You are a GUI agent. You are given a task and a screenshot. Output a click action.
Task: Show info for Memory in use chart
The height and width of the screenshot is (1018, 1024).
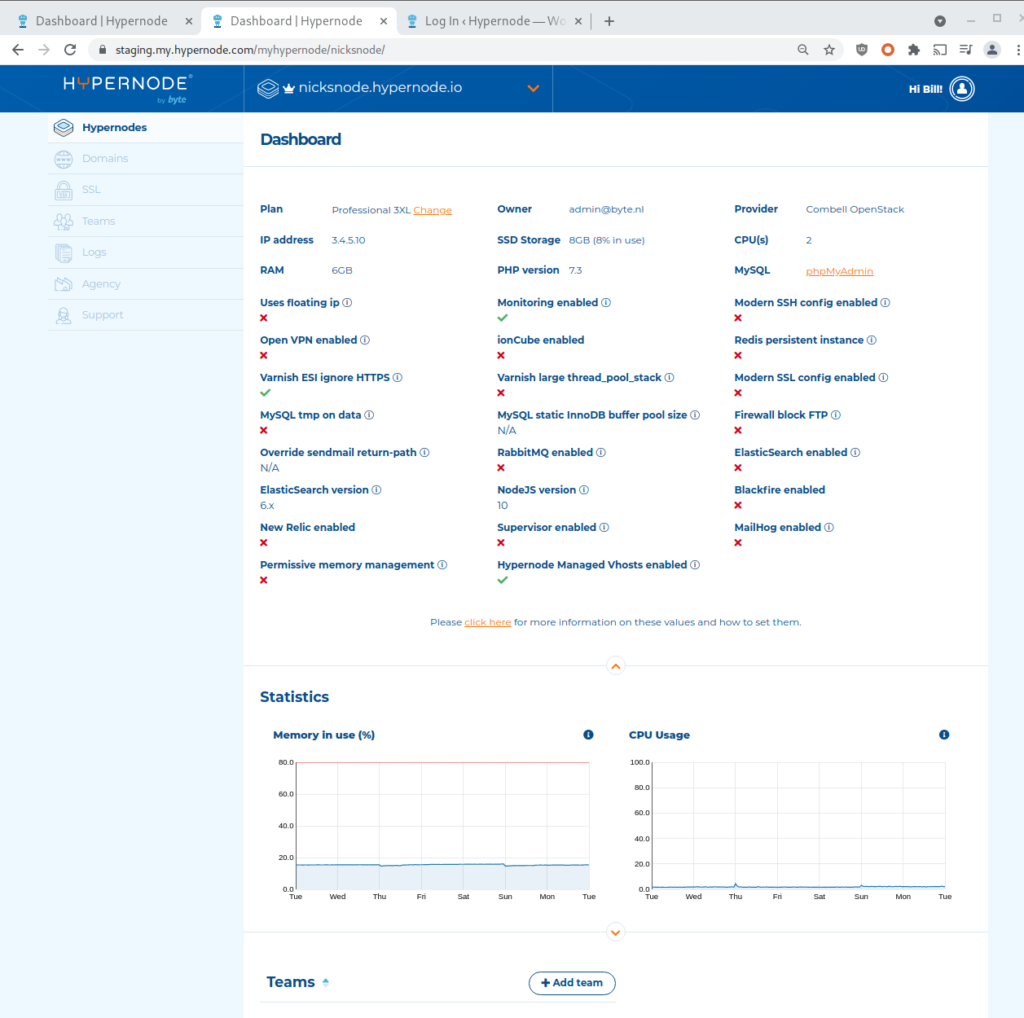[588, 735]
